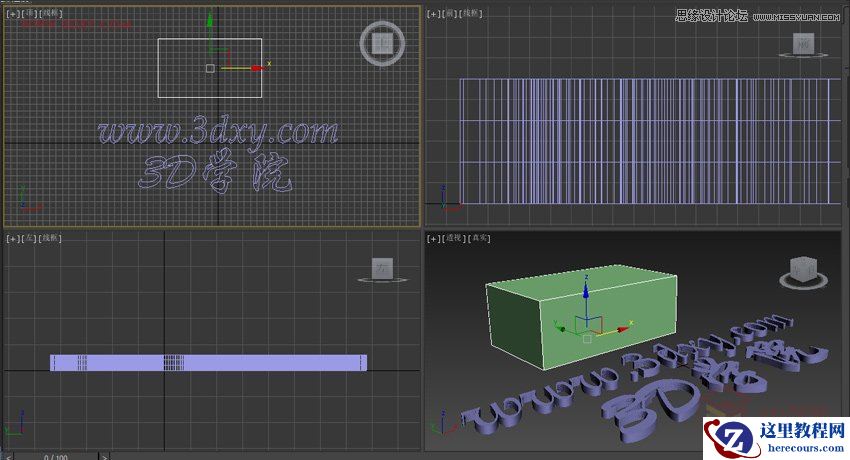Viewport: 850px width, 460px height.
Task: Select green Y-axis arrow in Perspective viewport
Action: [560, 328]
